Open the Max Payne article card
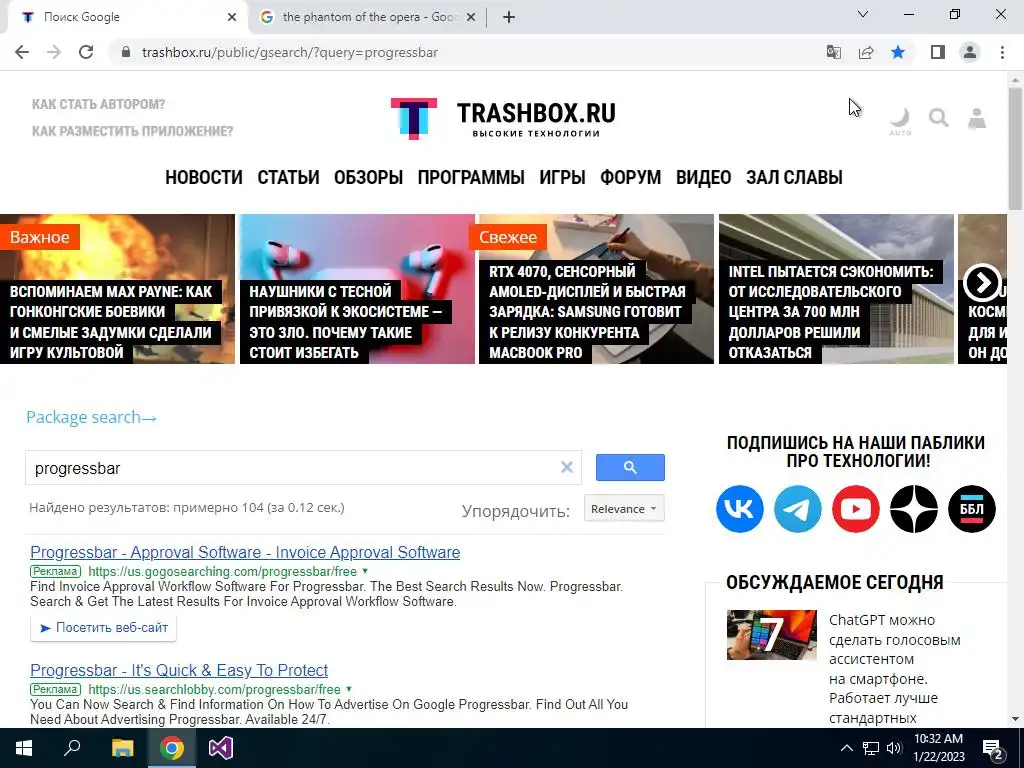Image resolution: width=1024 pixels, height=768 pixels. [118, 289]
